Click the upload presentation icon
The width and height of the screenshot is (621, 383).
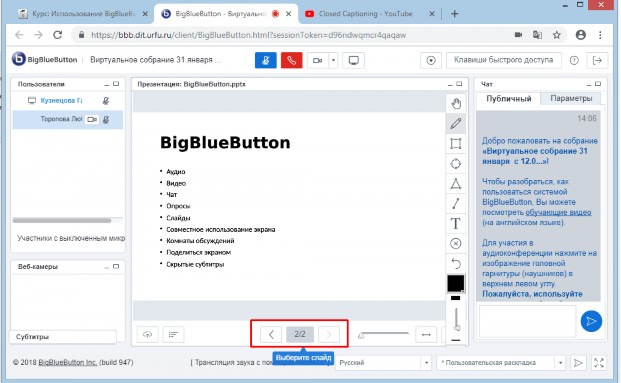(x=148, y=335)
